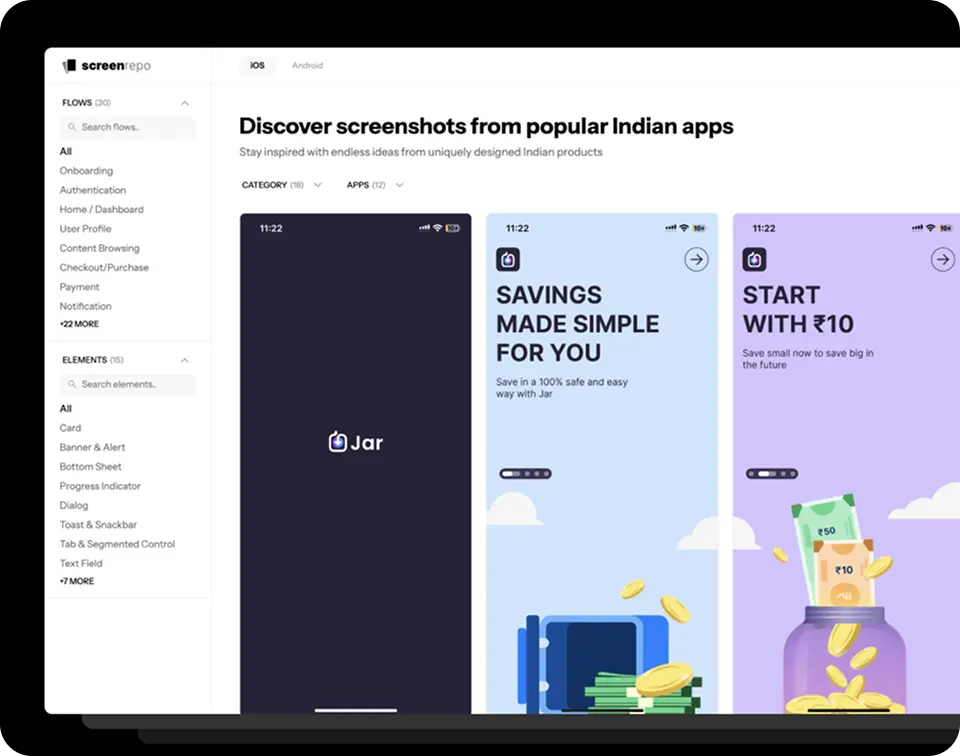Click the magnifier icon in Search flows
Image resolution: width=960 pixels, height=756 pixels.
pyautogui.click(x=72, y=127)
